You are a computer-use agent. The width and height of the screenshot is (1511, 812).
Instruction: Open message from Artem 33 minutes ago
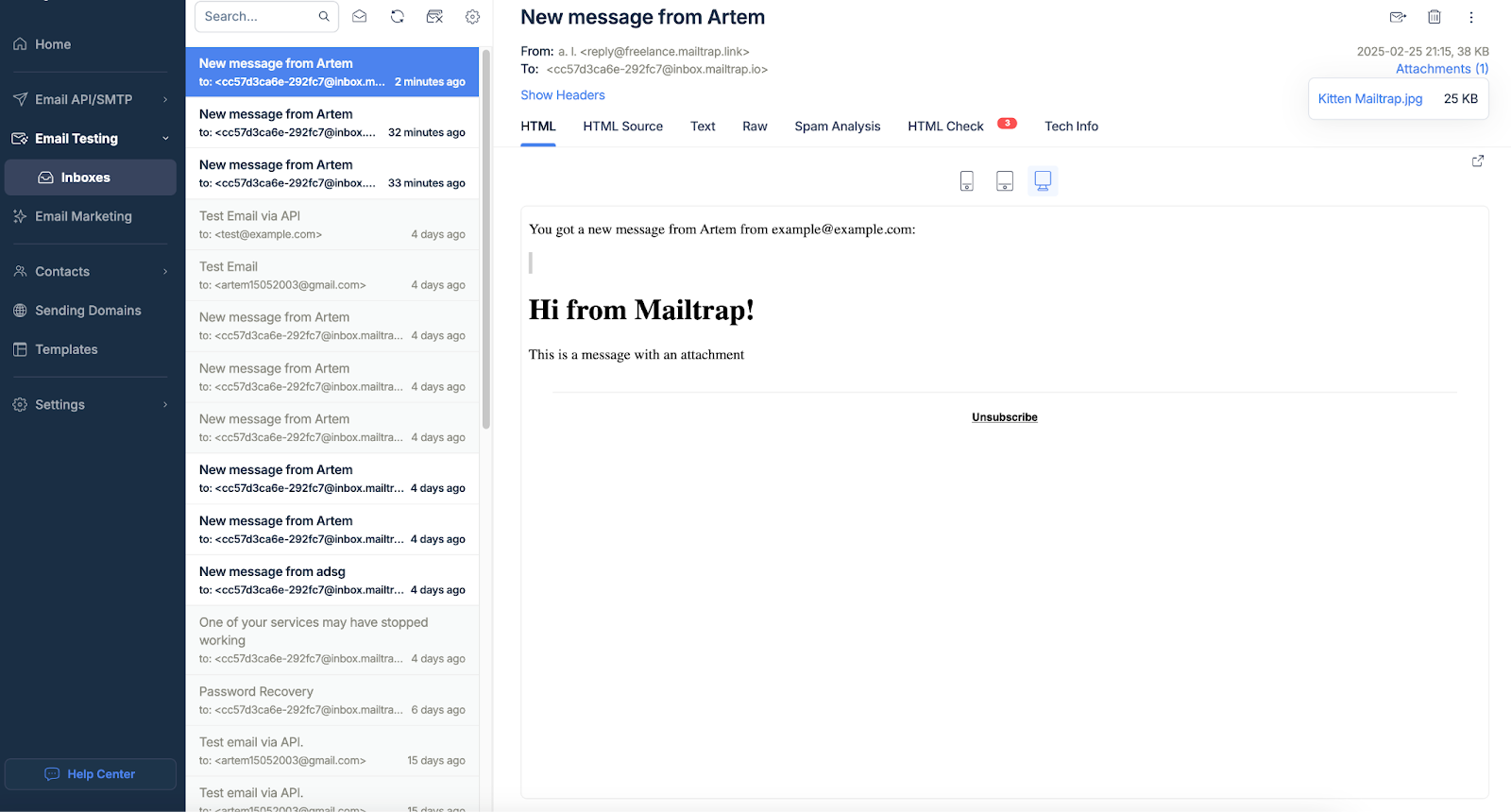pyautogui.click(x=332, y=174)
